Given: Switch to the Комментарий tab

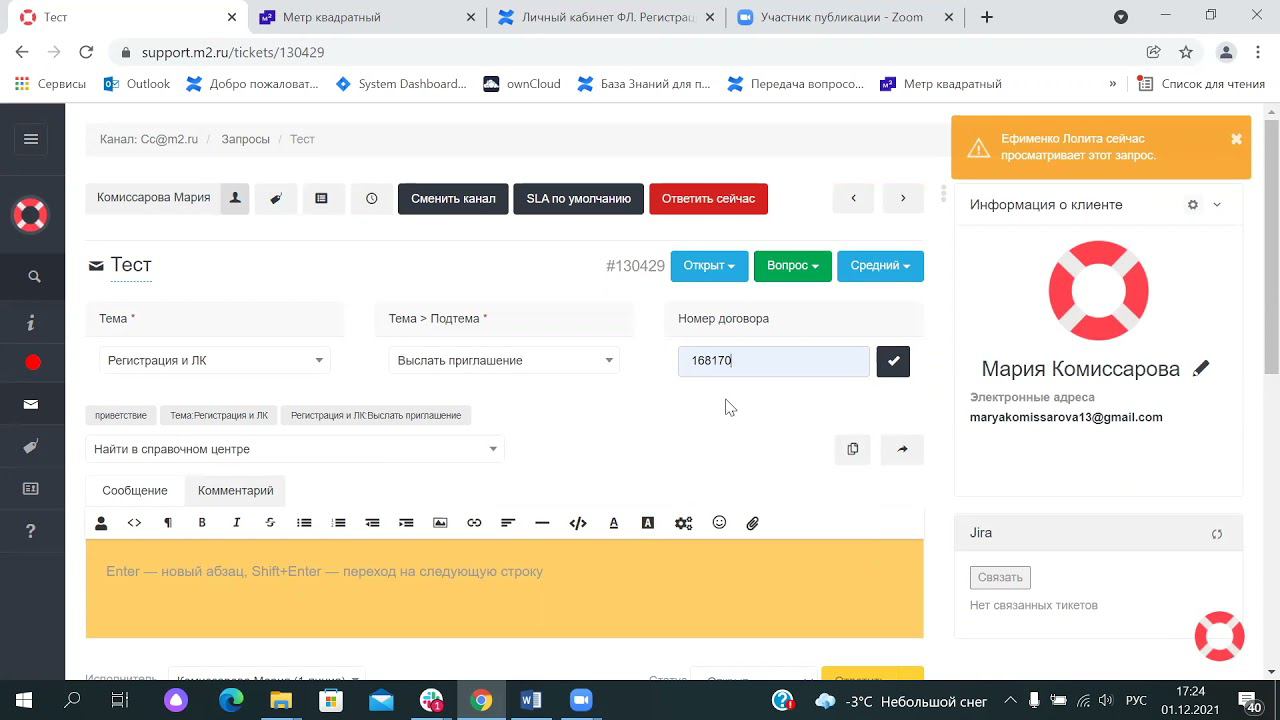Looking at the screenshot, I should pyautogui.click(x=236, y=491).
